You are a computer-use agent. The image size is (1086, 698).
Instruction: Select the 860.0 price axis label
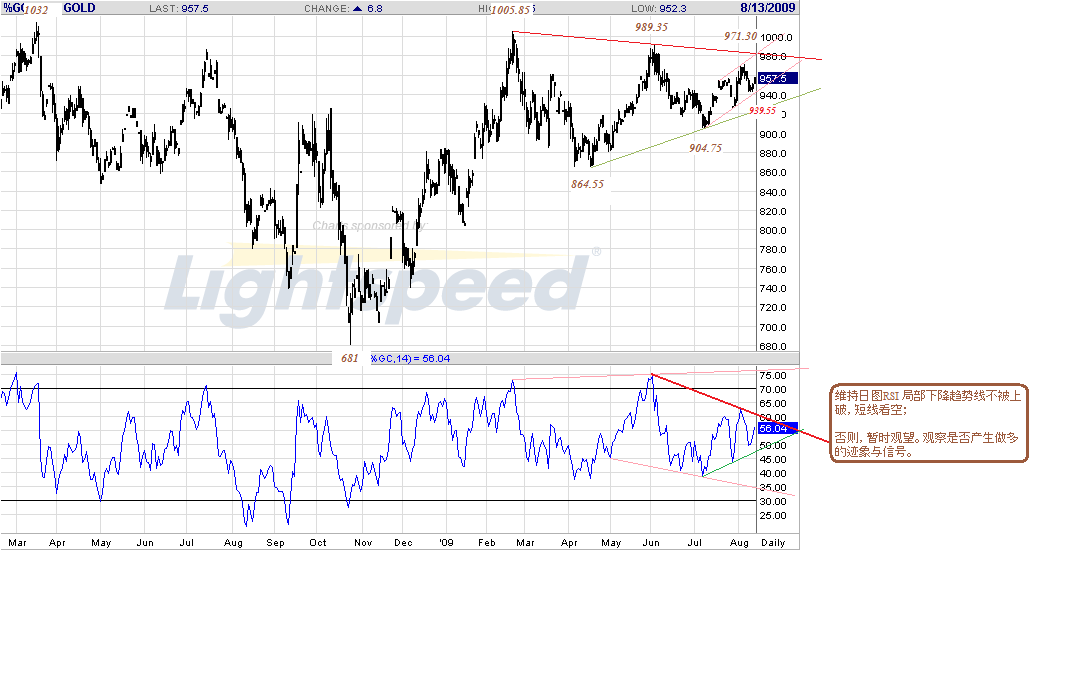[x=773, y=172]
